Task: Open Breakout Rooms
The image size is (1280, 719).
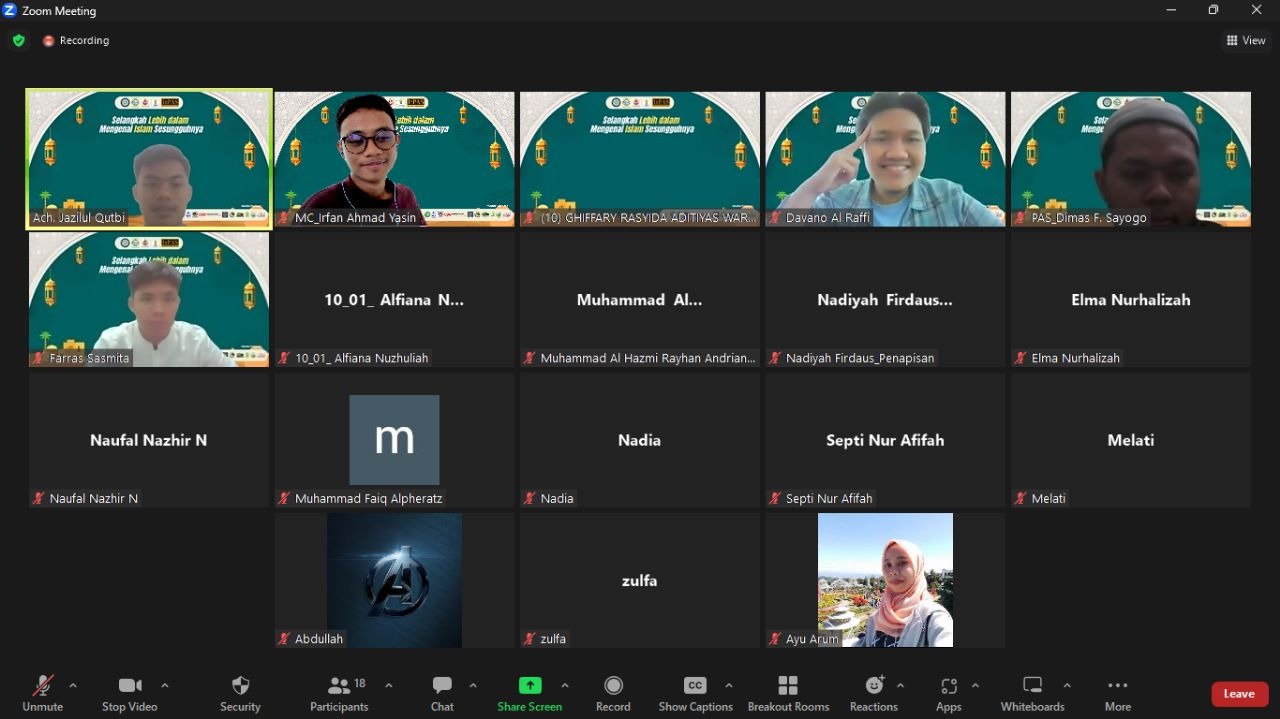Action: click(788, 693)
